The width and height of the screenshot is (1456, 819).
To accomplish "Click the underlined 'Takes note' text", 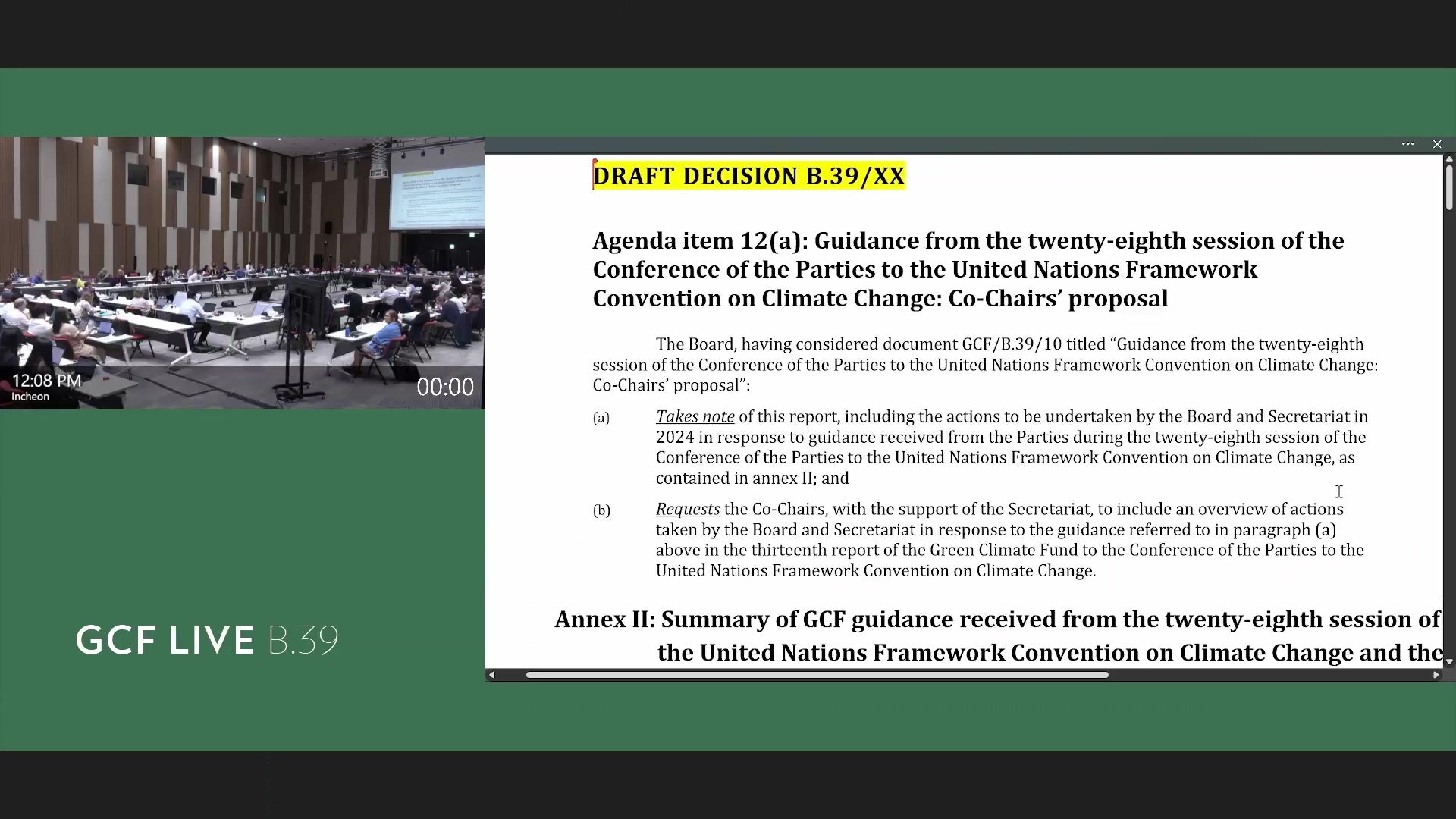I will (x=695, y=416).
